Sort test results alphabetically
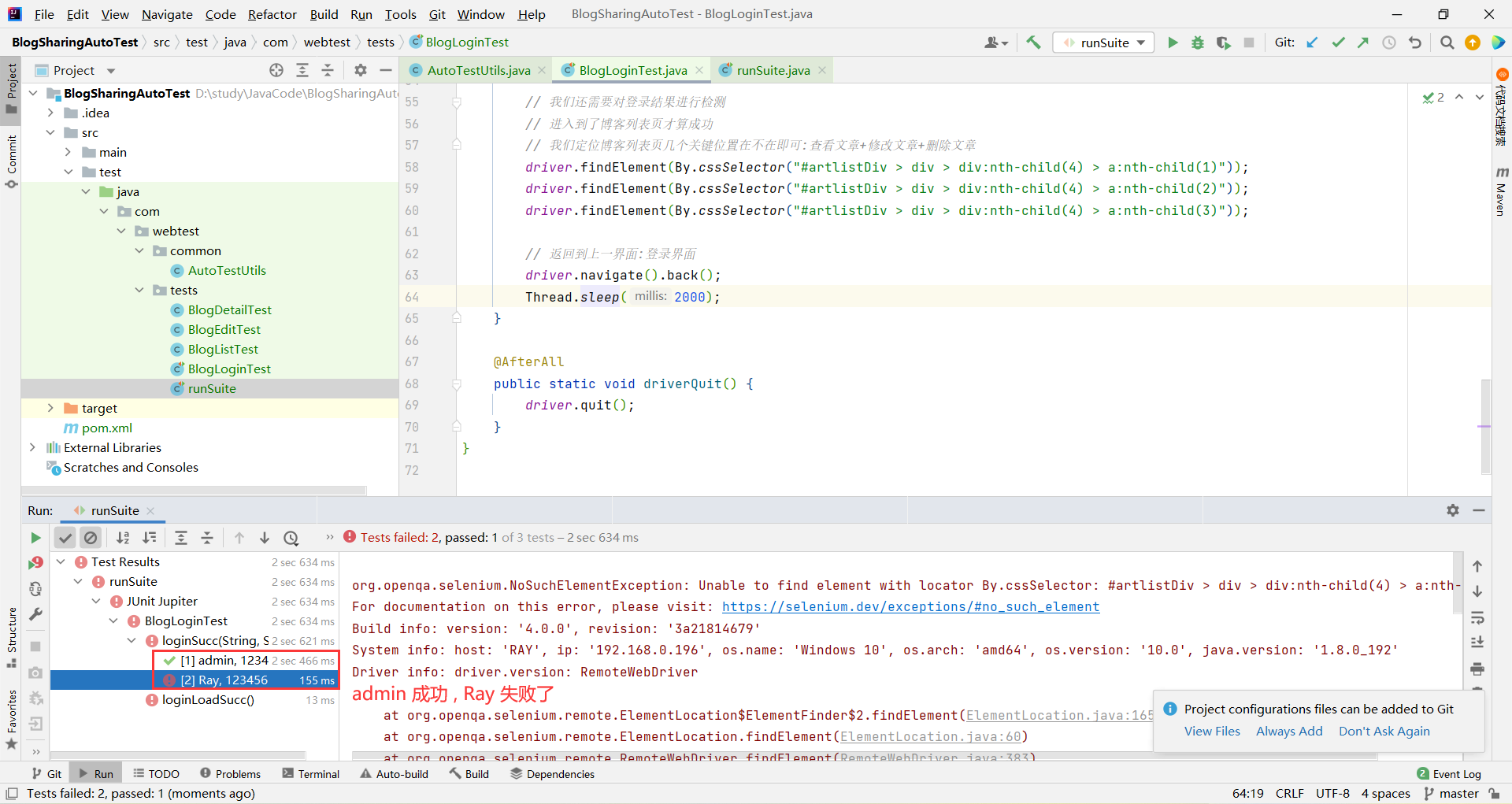This screenshot has height=804, width=1512. [124, 538]
